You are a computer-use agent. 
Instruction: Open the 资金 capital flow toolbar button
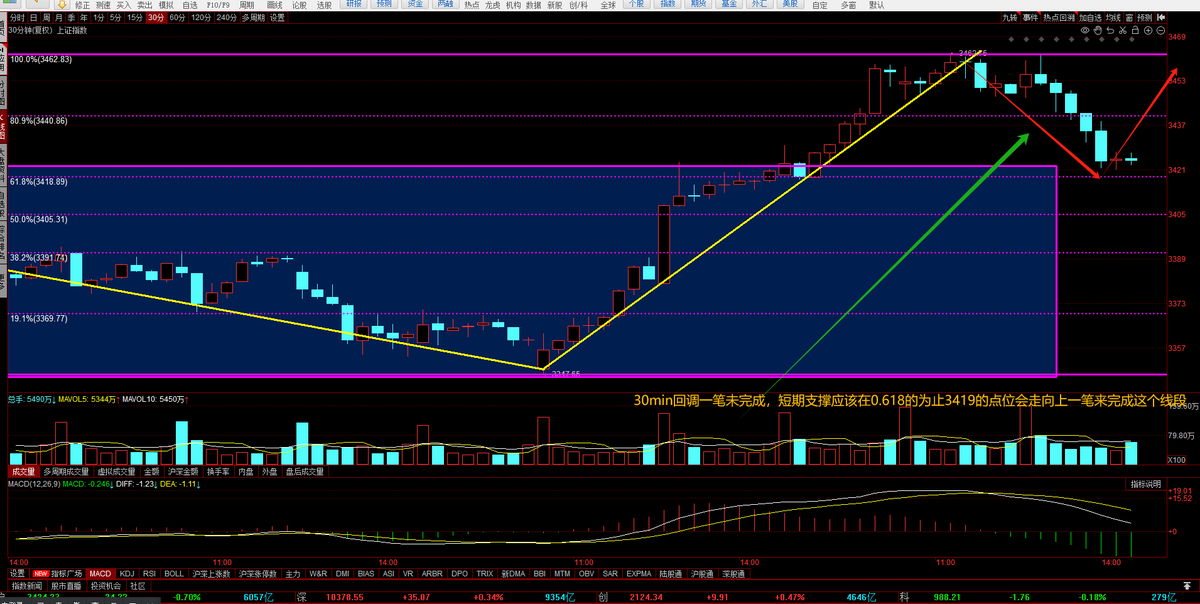coord(415,4)
